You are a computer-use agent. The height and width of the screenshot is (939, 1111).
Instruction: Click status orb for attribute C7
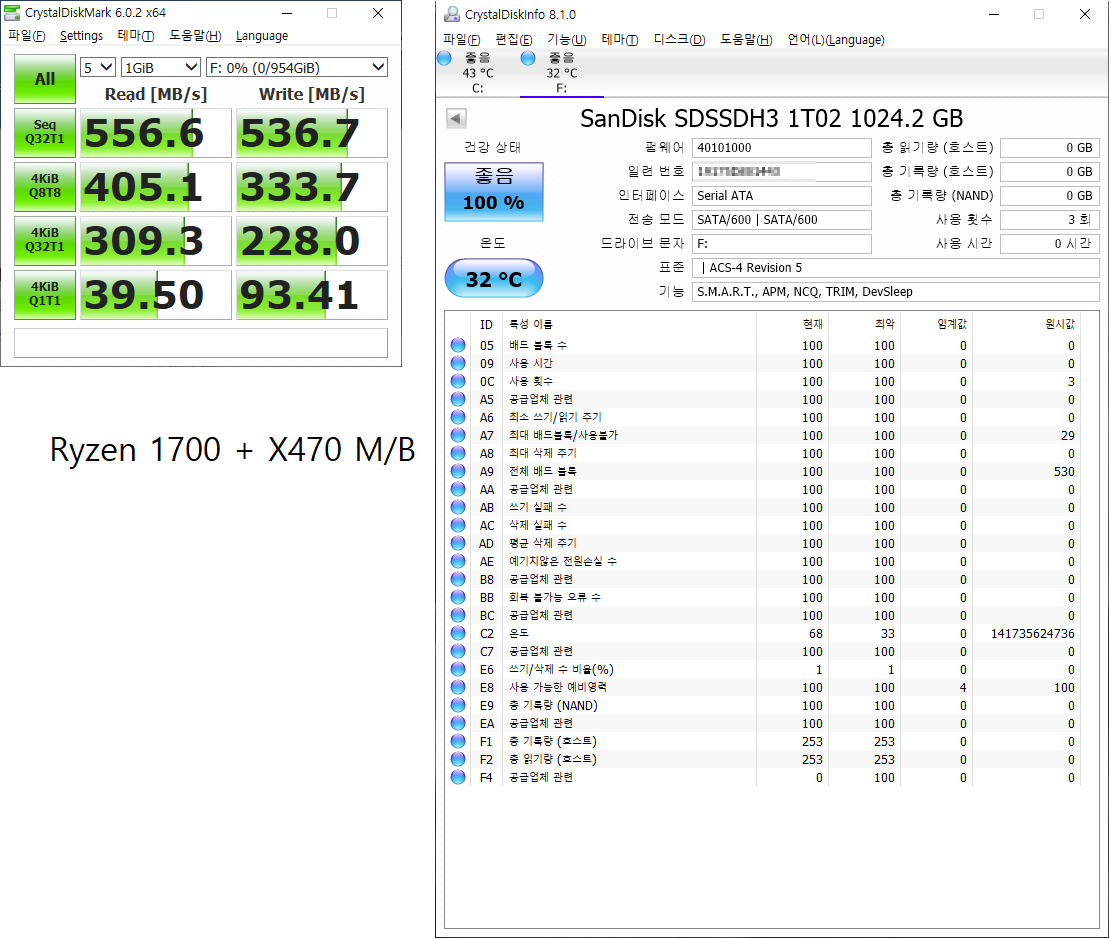pos(458,651)
